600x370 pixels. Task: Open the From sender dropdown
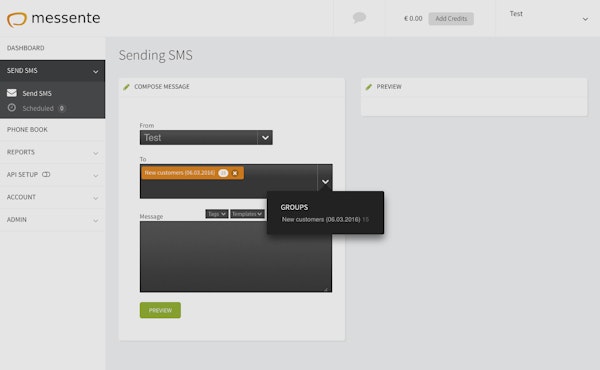point(206,137)
